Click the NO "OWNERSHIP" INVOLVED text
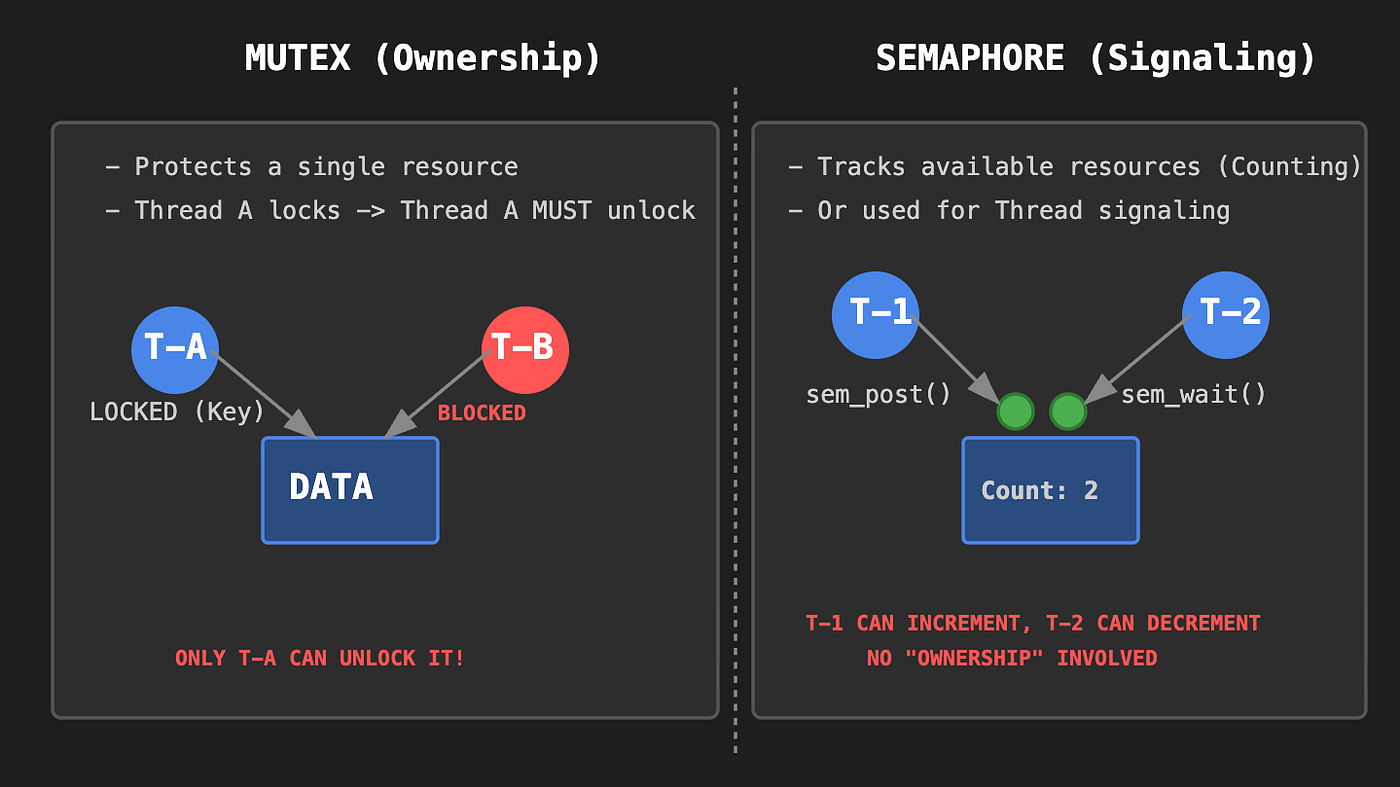The width and height of the screenshot is (1400, 787). [x=1012, y=658]
